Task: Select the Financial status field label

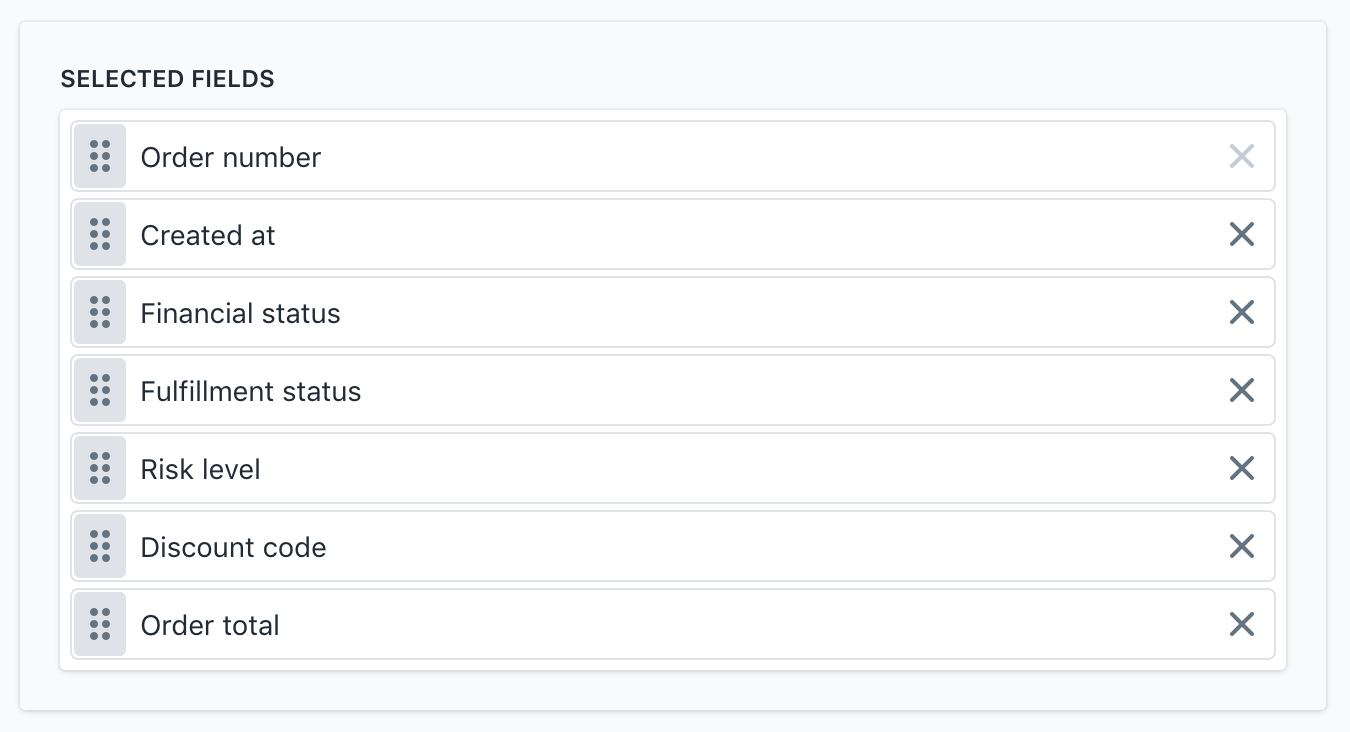Action: coord(240,313)
